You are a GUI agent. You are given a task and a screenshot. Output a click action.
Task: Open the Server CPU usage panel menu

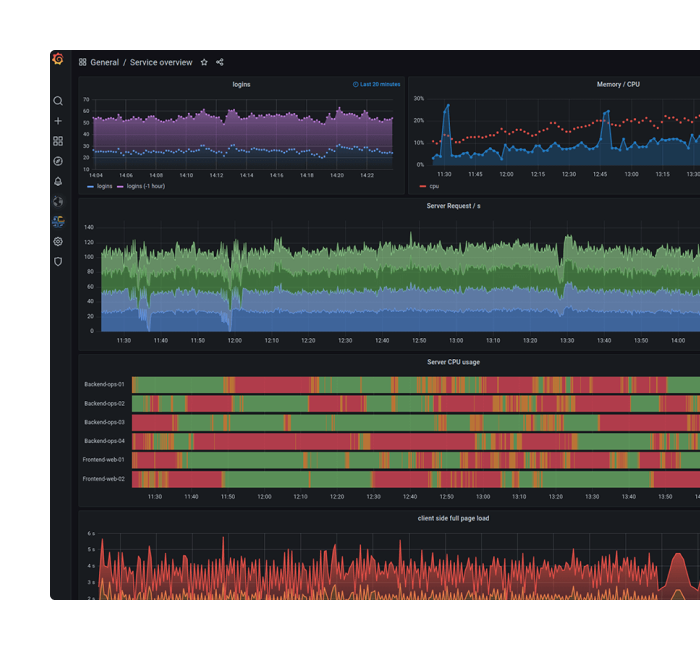pos(453,362)
